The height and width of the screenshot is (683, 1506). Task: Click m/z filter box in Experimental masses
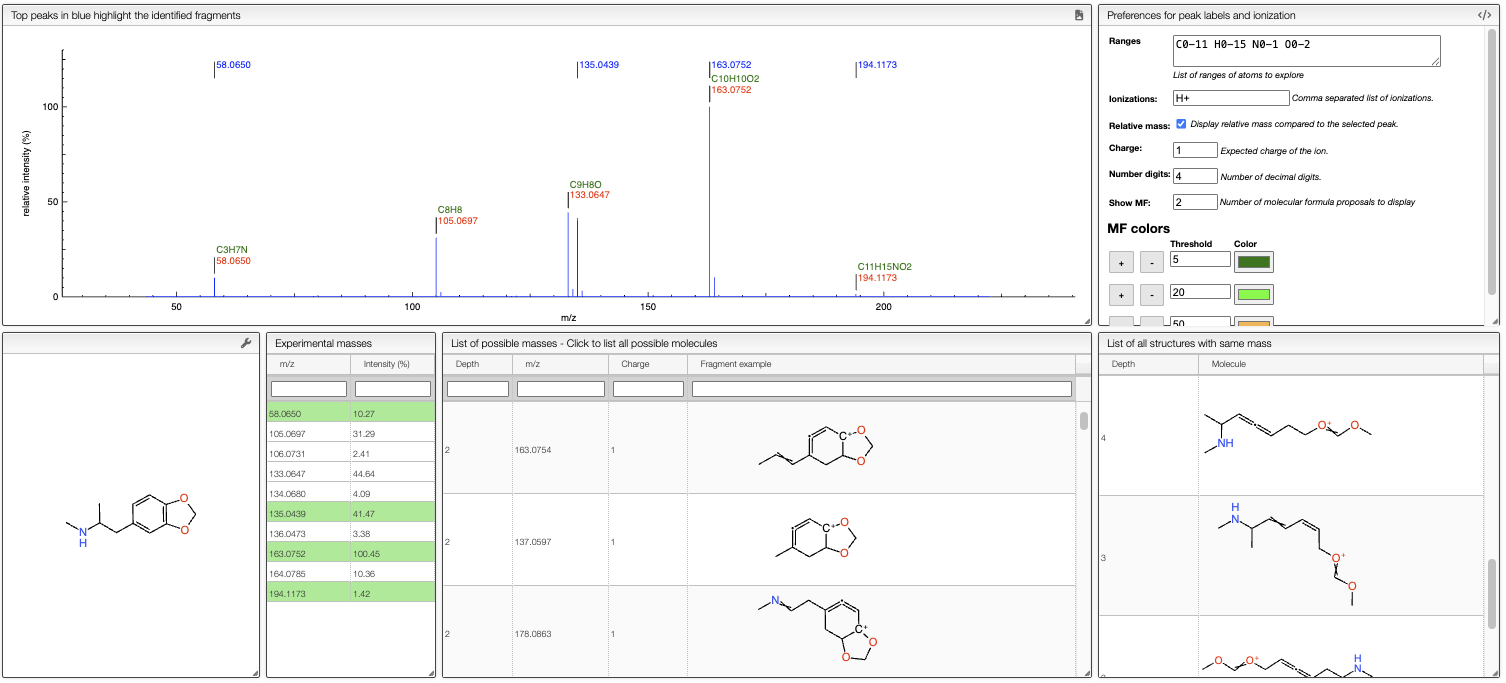309,389
